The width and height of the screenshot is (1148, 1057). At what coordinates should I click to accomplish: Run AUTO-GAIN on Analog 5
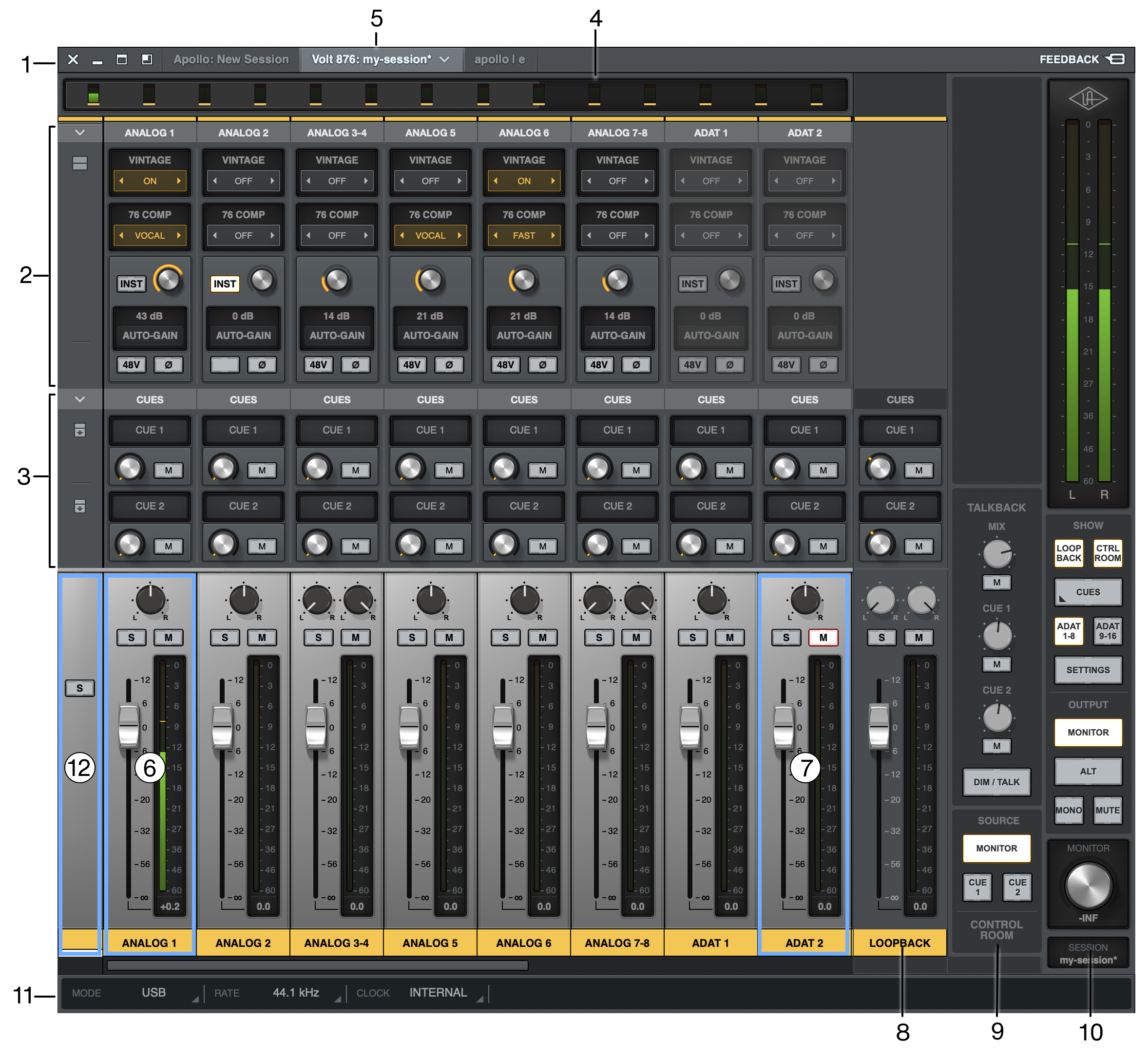point(430,335)
